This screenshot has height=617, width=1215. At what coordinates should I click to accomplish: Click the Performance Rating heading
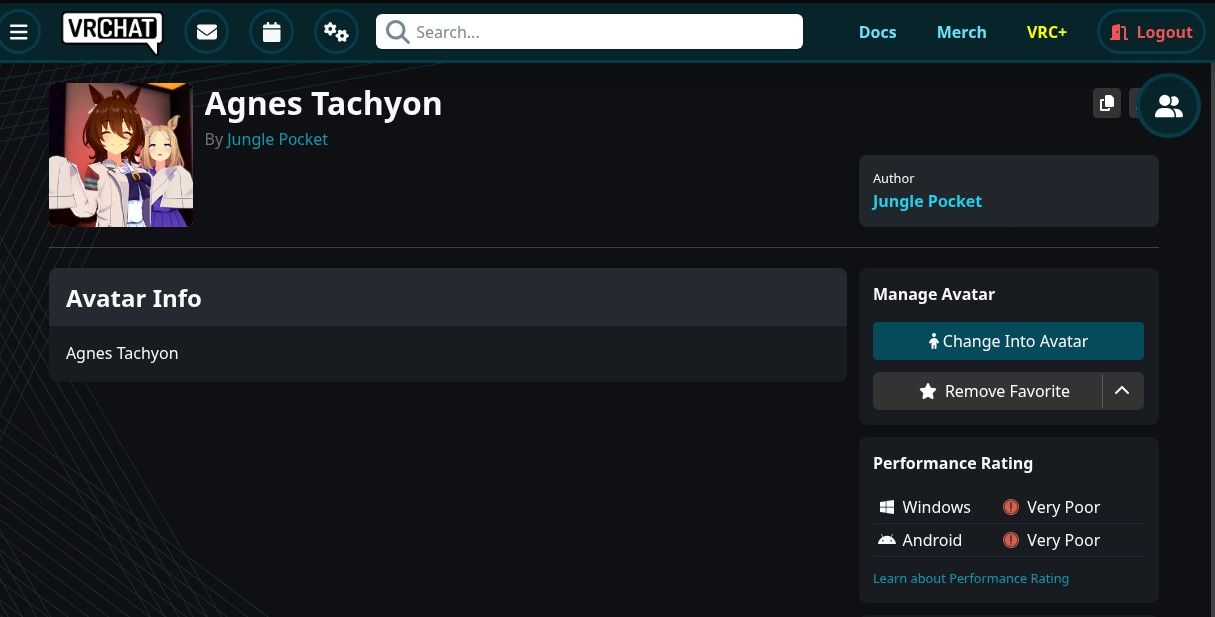click(953, 463)
